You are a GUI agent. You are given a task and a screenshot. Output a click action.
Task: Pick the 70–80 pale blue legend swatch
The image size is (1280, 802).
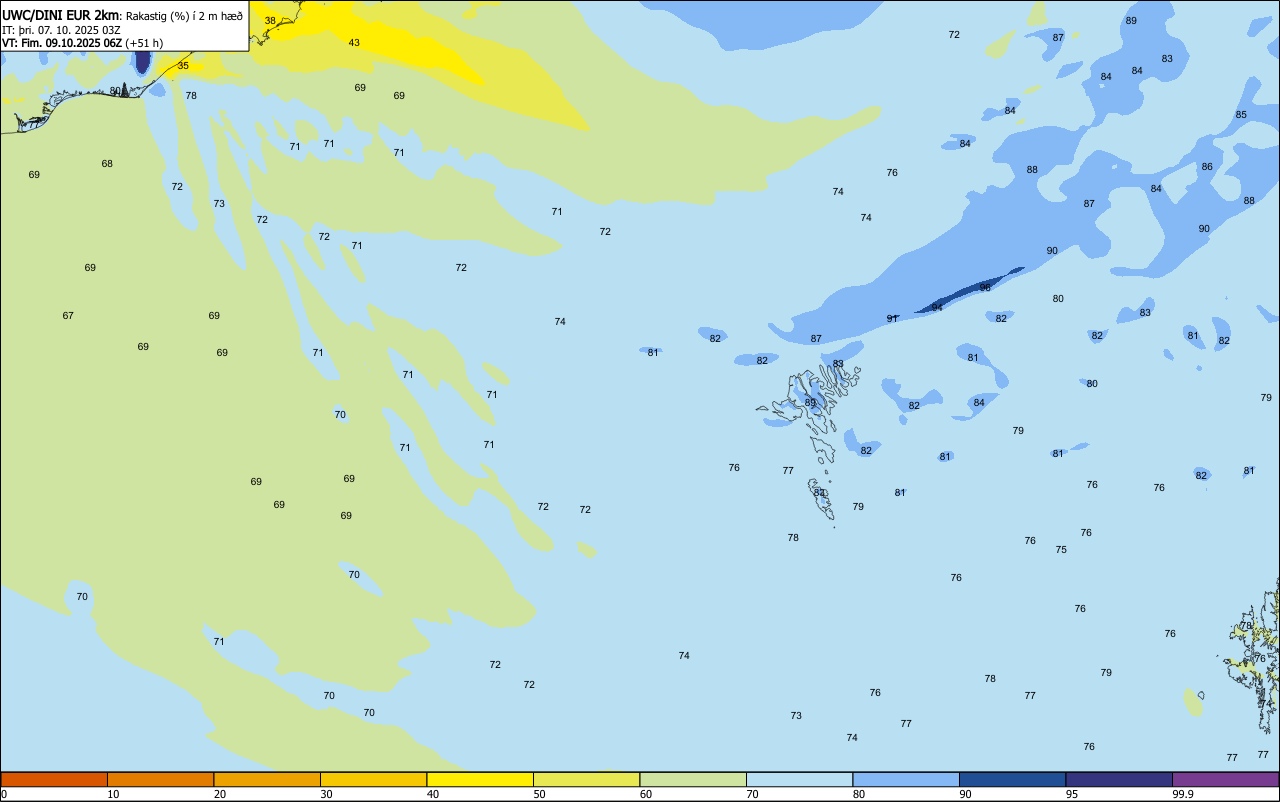point(799,779)
